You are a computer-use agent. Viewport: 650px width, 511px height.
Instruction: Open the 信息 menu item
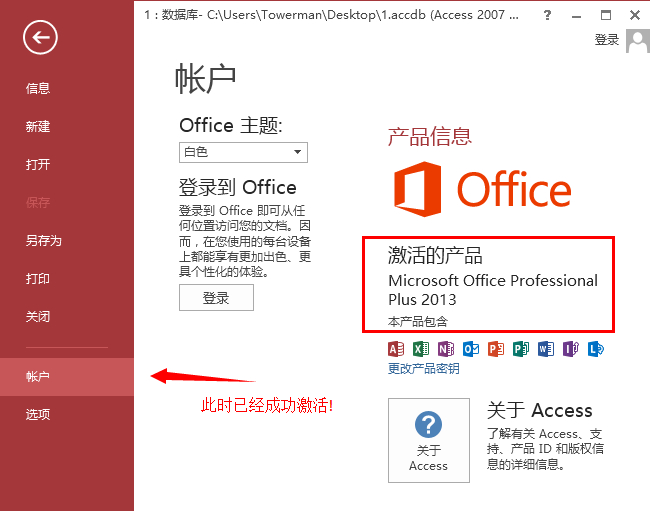click(67, 88)
